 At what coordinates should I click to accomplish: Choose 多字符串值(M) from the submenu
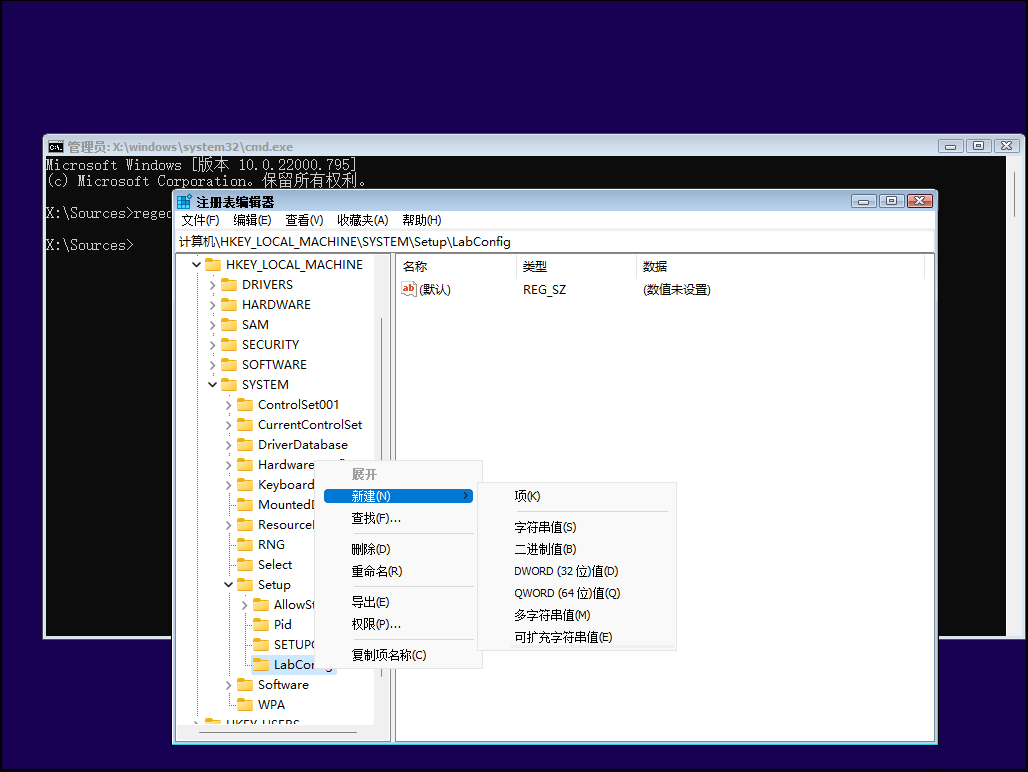tap(577, 615)
